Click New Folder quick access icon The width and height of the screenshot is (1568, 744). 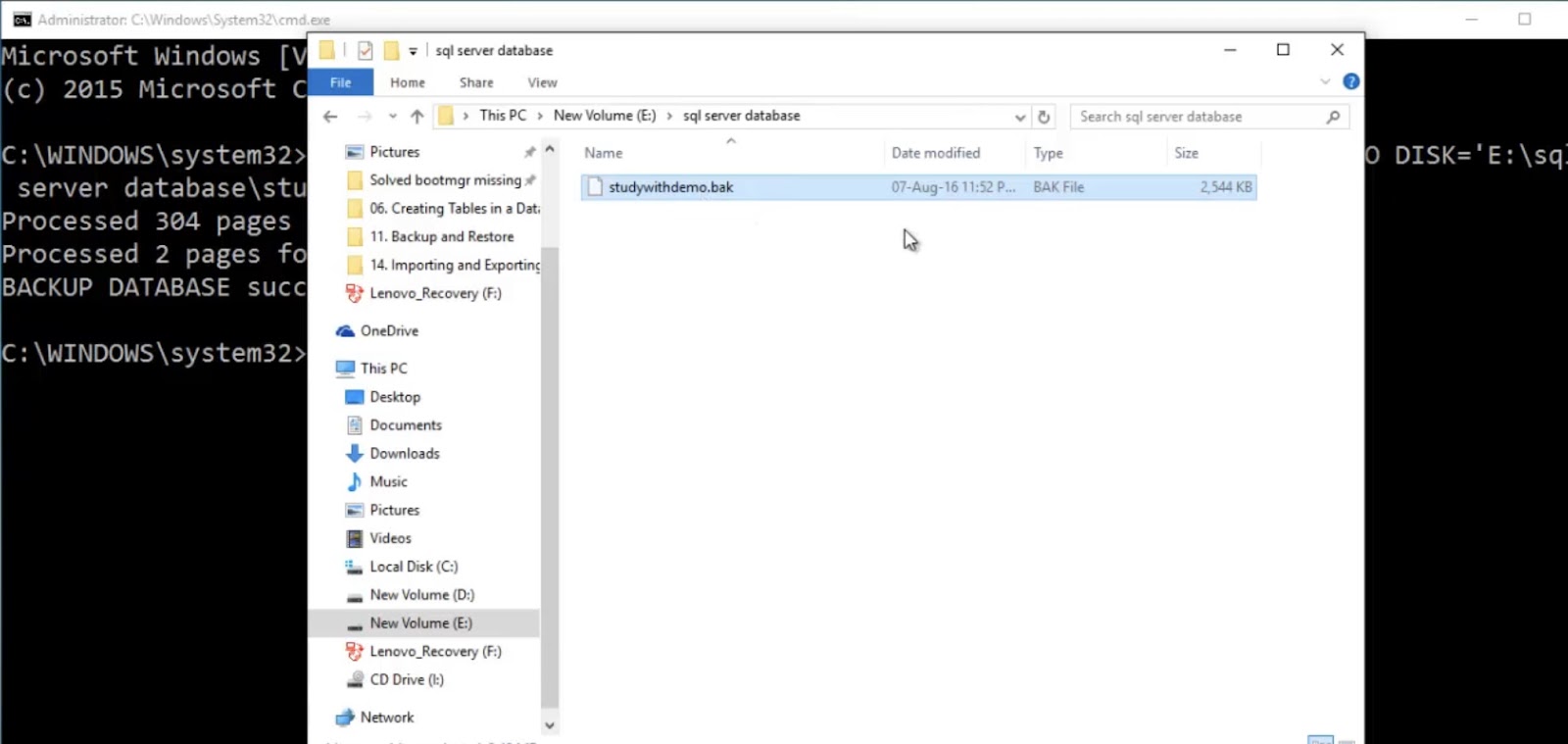point(391,50)
